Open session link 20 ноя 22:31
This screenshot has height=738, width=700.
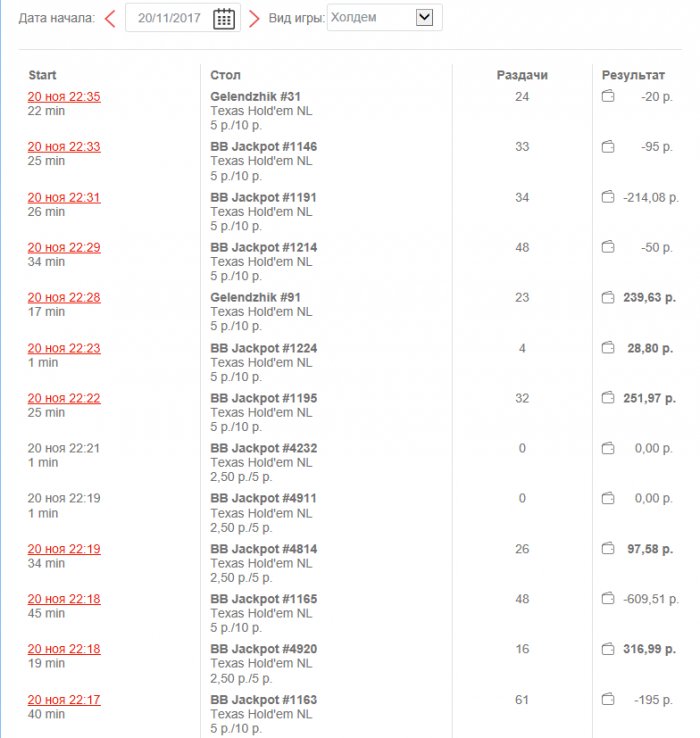(64, 197)
